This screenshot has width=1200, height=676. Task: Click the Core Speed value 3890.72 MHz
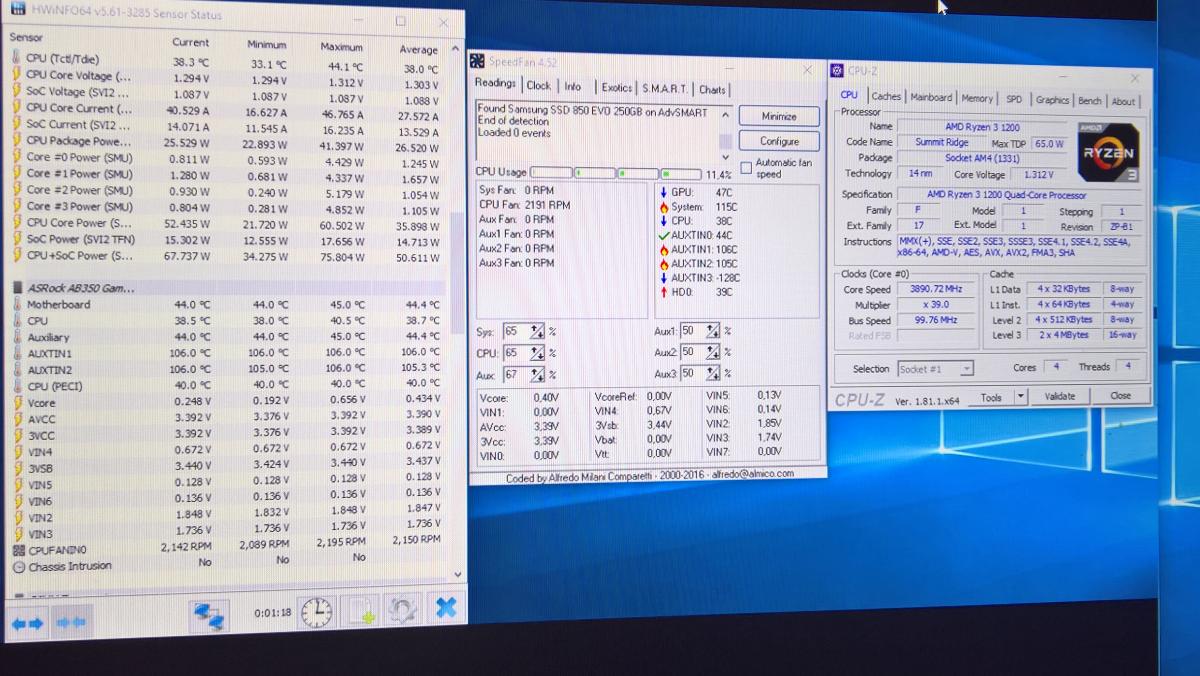[932, 289]
